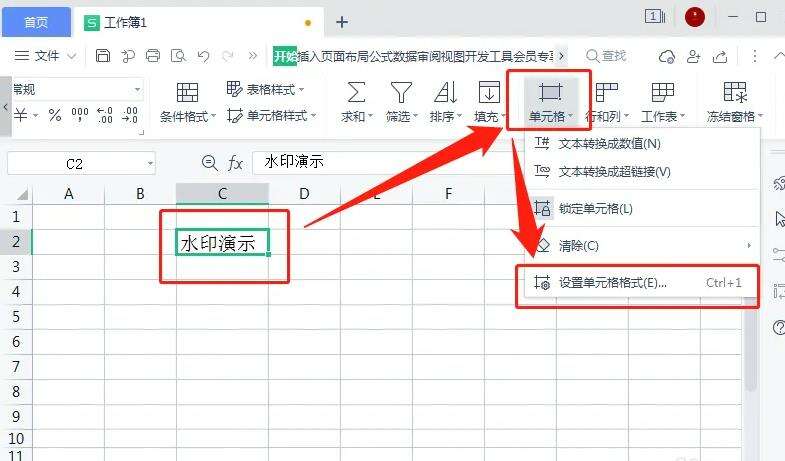Viewport: 785px width, 461px height.
Task: Click the 求和 sum button
Action: pyautogui.click(x=356, y=103)
